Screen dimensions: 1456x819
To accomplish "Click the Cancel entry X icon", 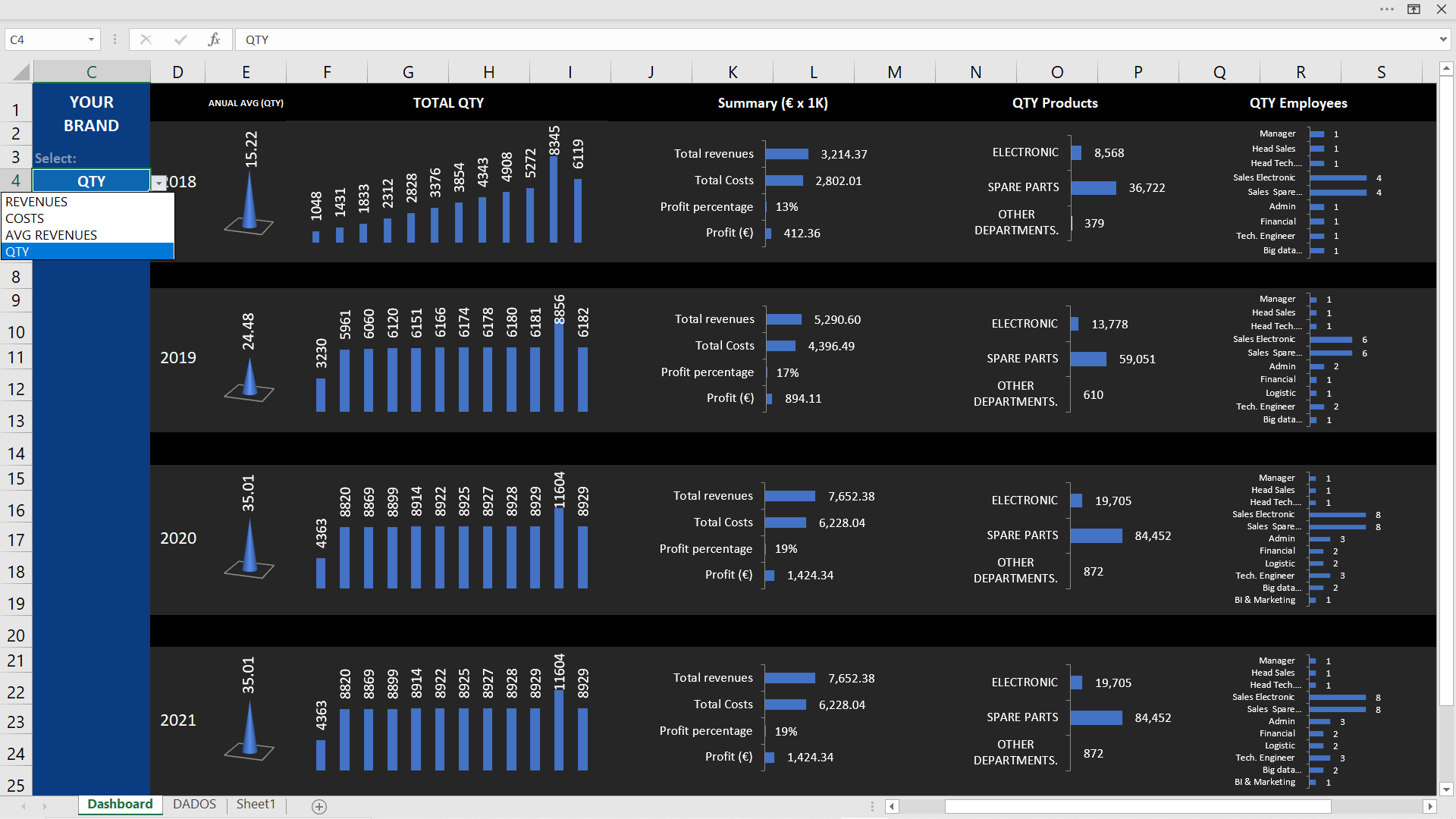I will (x=146, y=39).
